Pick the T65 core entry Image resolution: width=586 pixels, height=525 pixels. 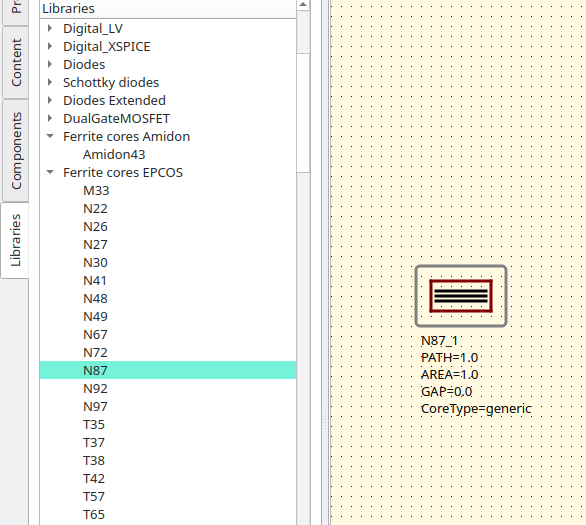(x=94, y=515)
